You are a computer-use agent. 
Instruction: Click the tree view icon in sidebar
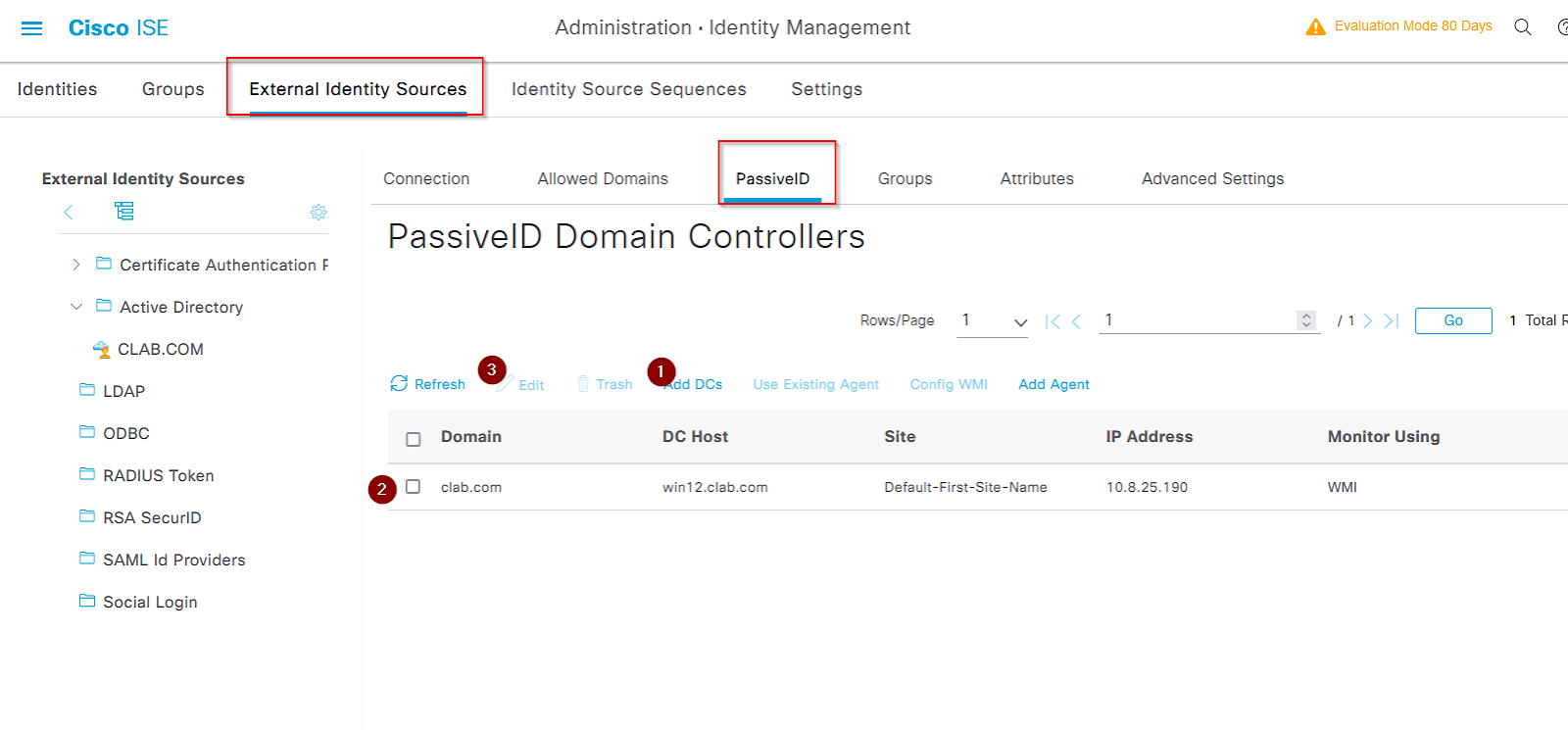(x=124, y=211)
